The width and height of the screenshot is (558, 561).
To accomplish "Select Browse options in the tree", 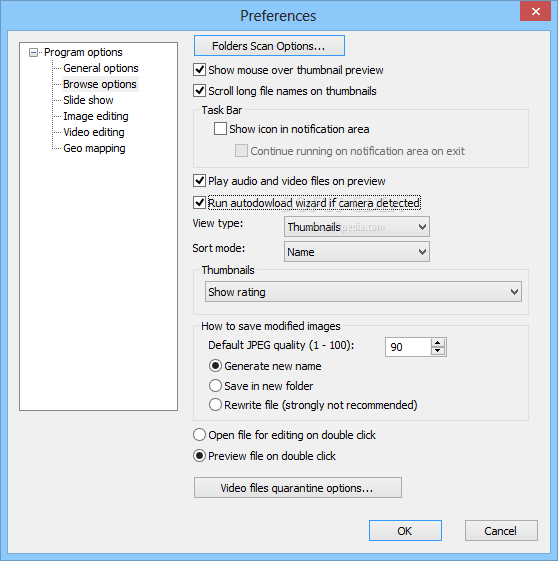I will [100, 84].
